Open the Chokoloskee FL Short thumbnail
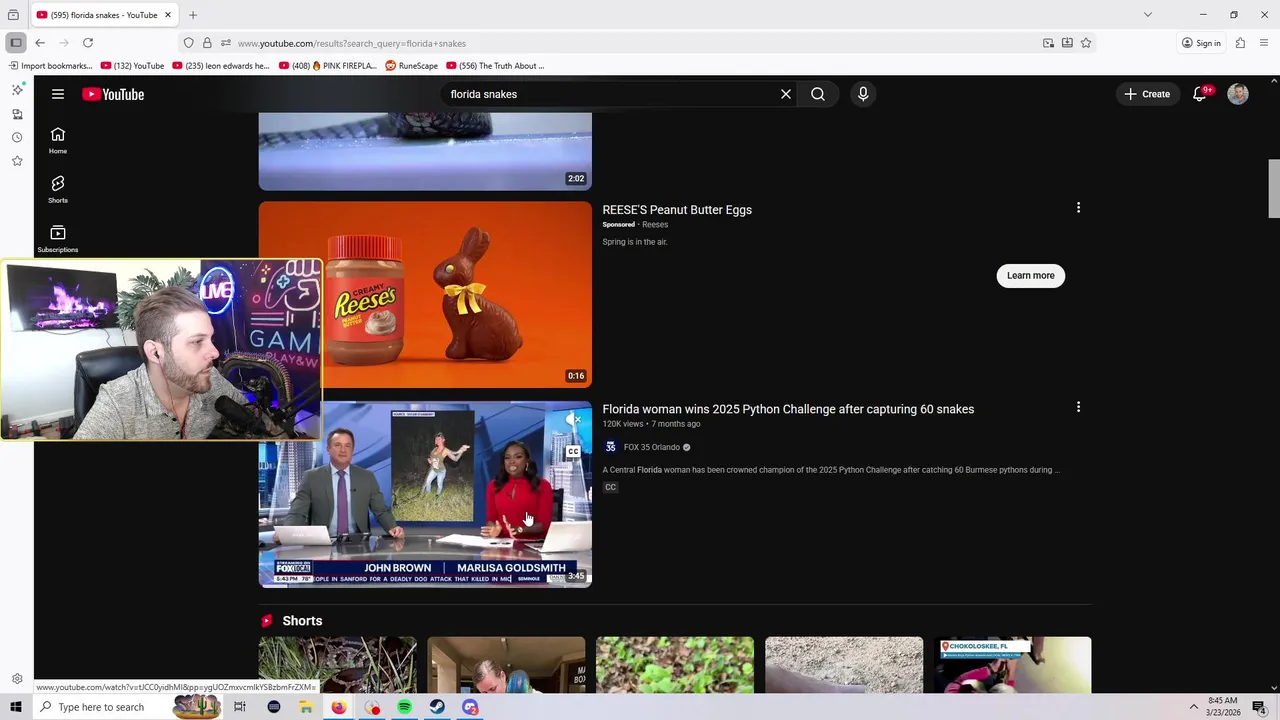Viewport: 1280px width, 720px height. coord(1013,665)
